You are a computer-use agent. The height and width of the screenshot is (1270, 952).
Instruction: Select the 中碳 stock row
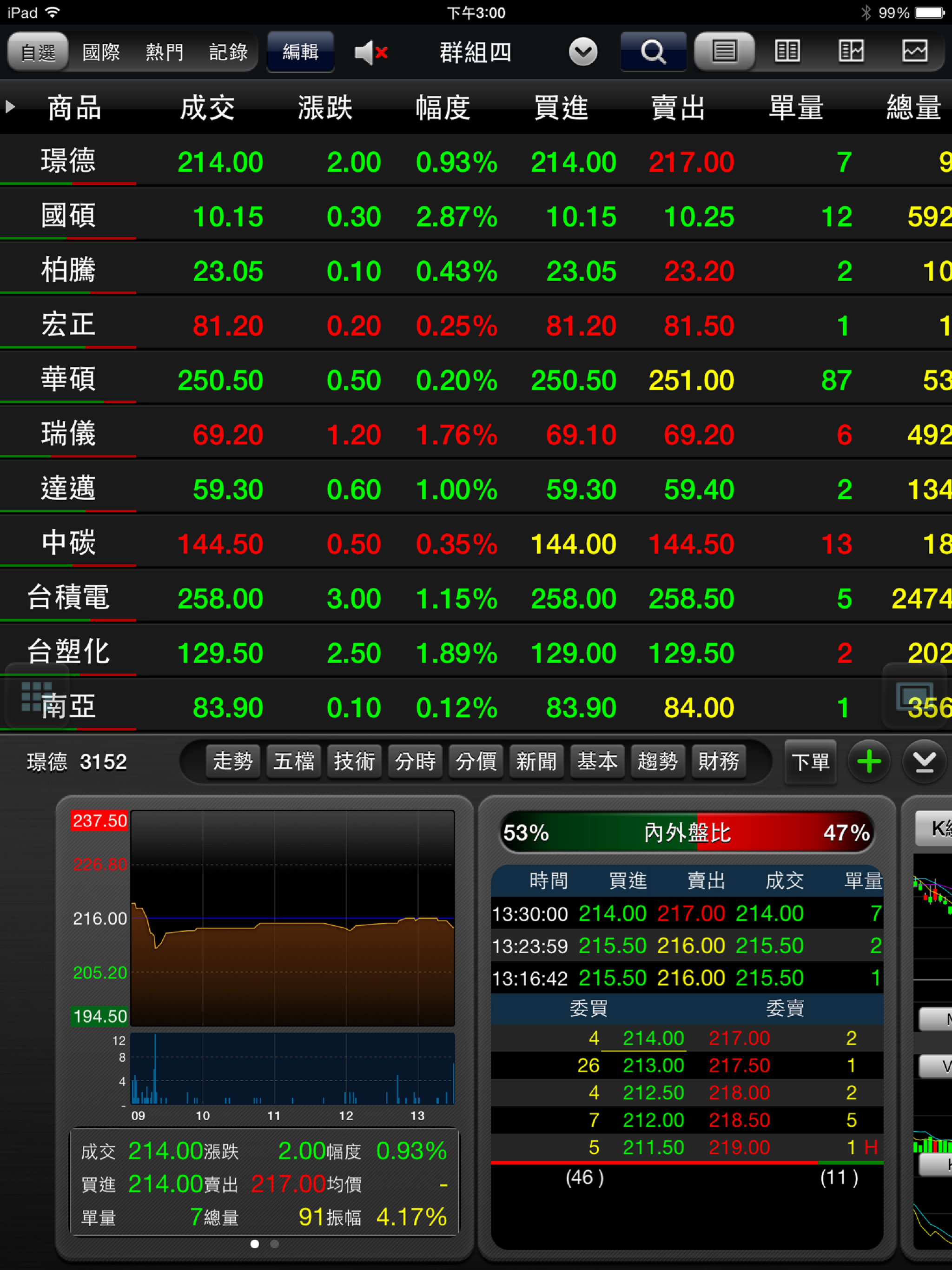point(476,543)
